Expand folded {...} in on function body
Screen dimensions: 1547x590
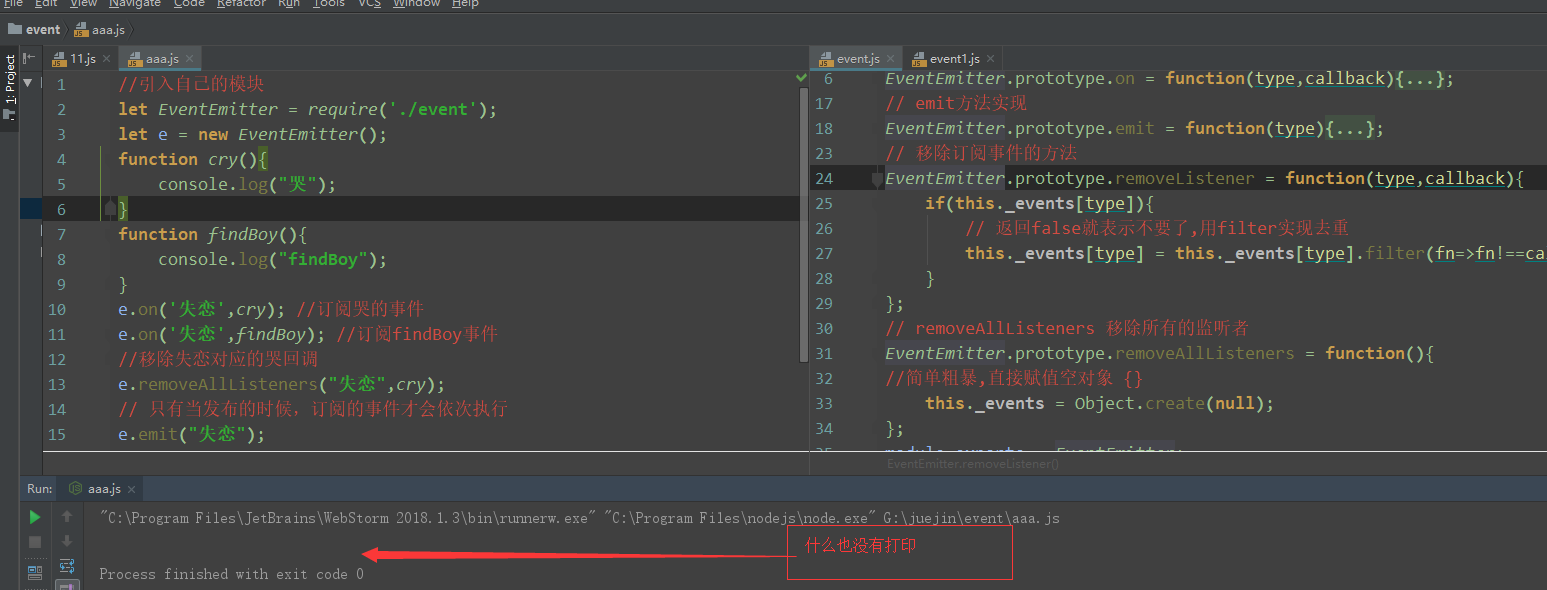tap(1420, 79)
